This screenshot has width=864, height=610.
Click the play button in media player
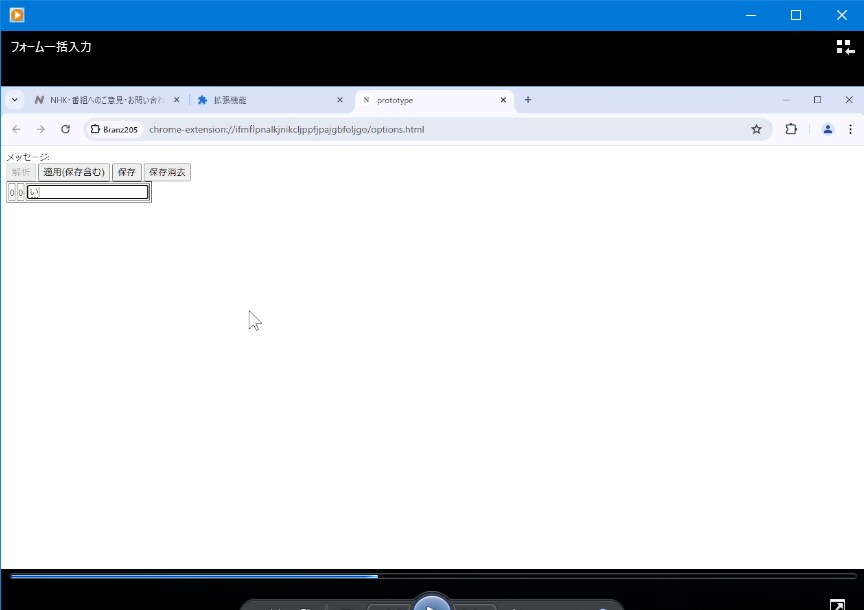431,604
